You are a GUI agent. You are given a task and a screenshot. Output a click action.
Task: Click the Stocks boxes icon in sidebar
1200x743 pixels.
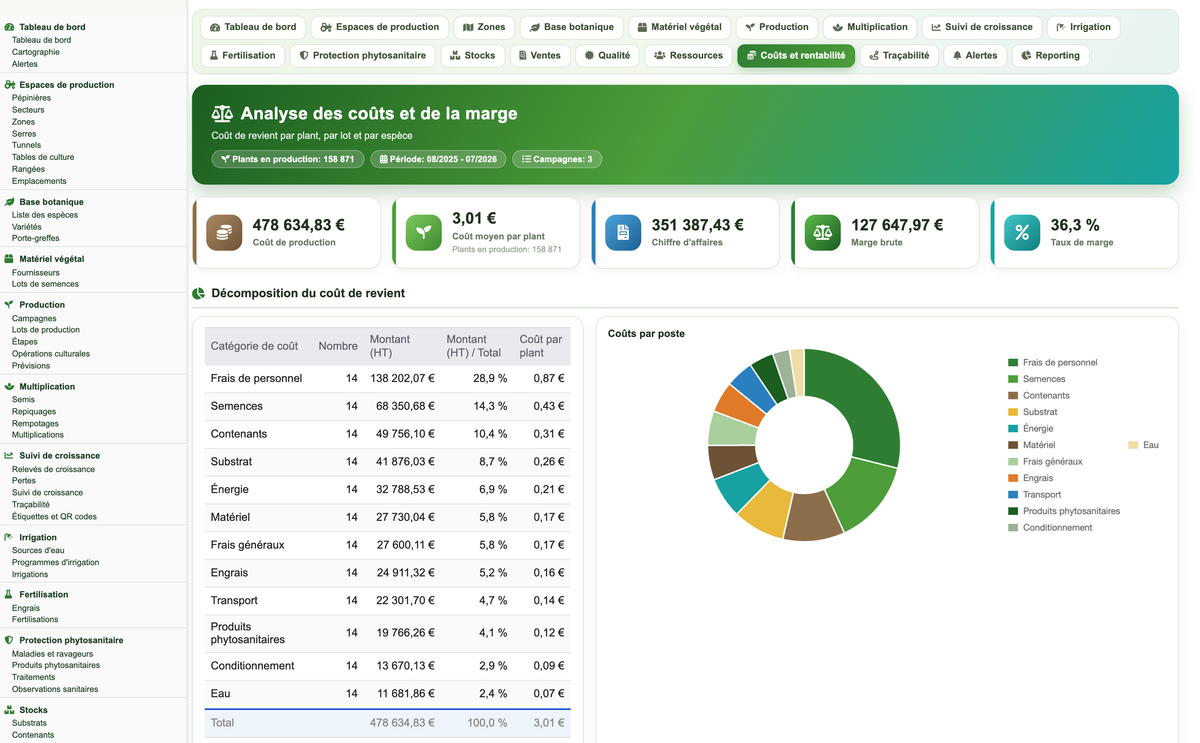click(10, 711)
